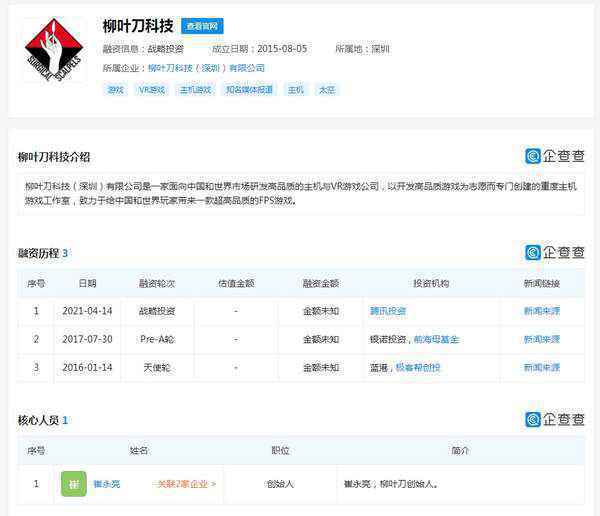Click the 日期 column header
The width and height of the screenshot is (600, 516).
(x=87, y=283)
